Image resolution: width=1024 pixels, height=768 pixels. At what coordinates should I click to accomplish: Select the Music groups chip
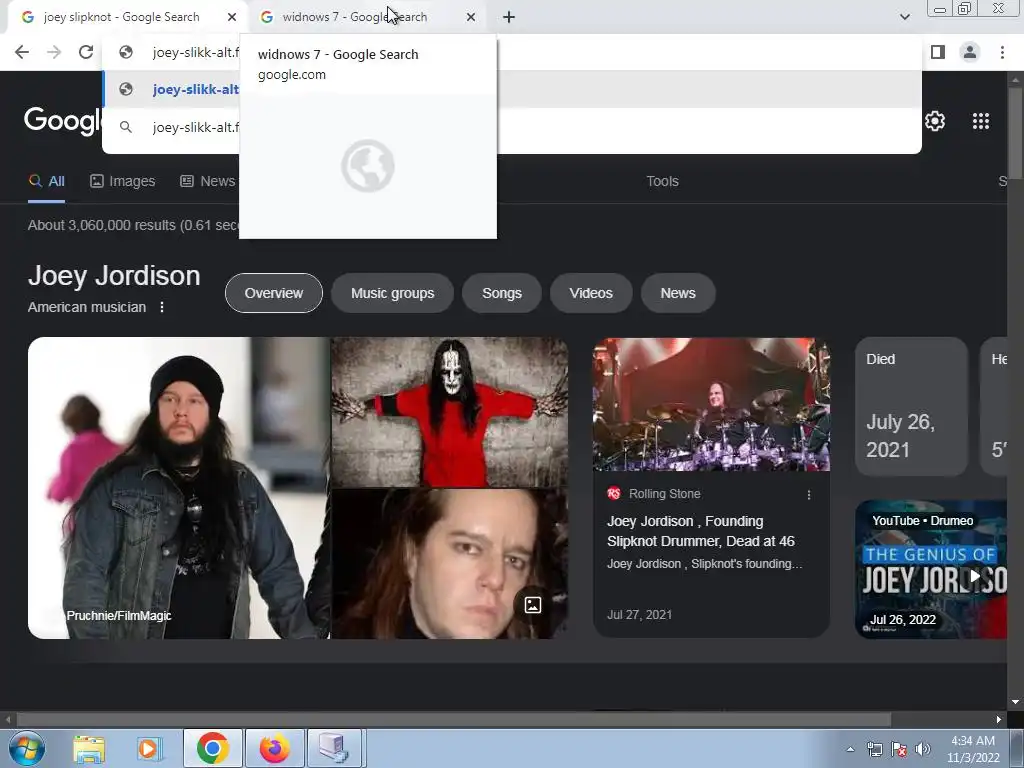tap(392, 293)
